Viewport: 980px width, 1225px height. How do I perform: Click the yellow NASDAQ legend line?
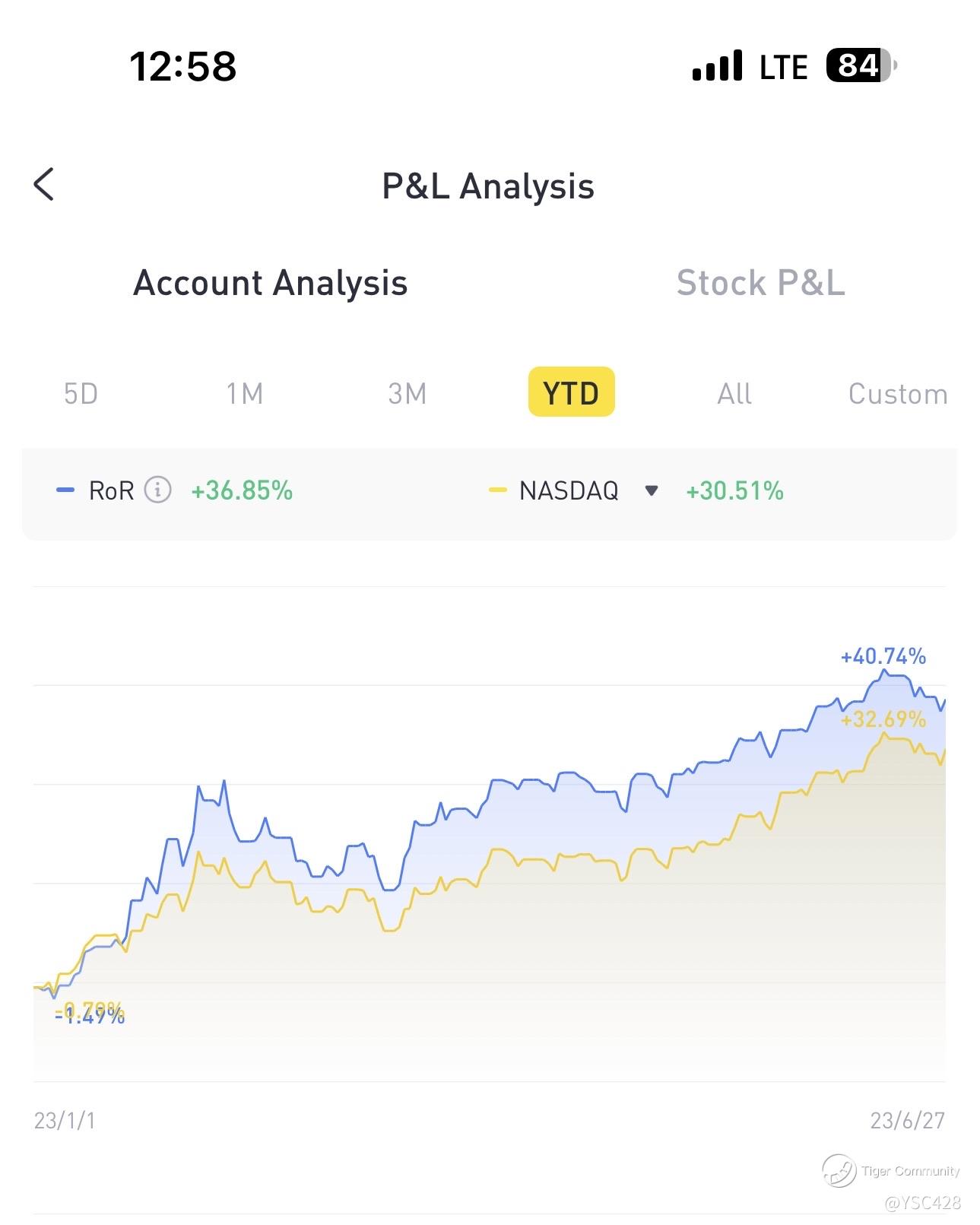[x=497, y=490]
